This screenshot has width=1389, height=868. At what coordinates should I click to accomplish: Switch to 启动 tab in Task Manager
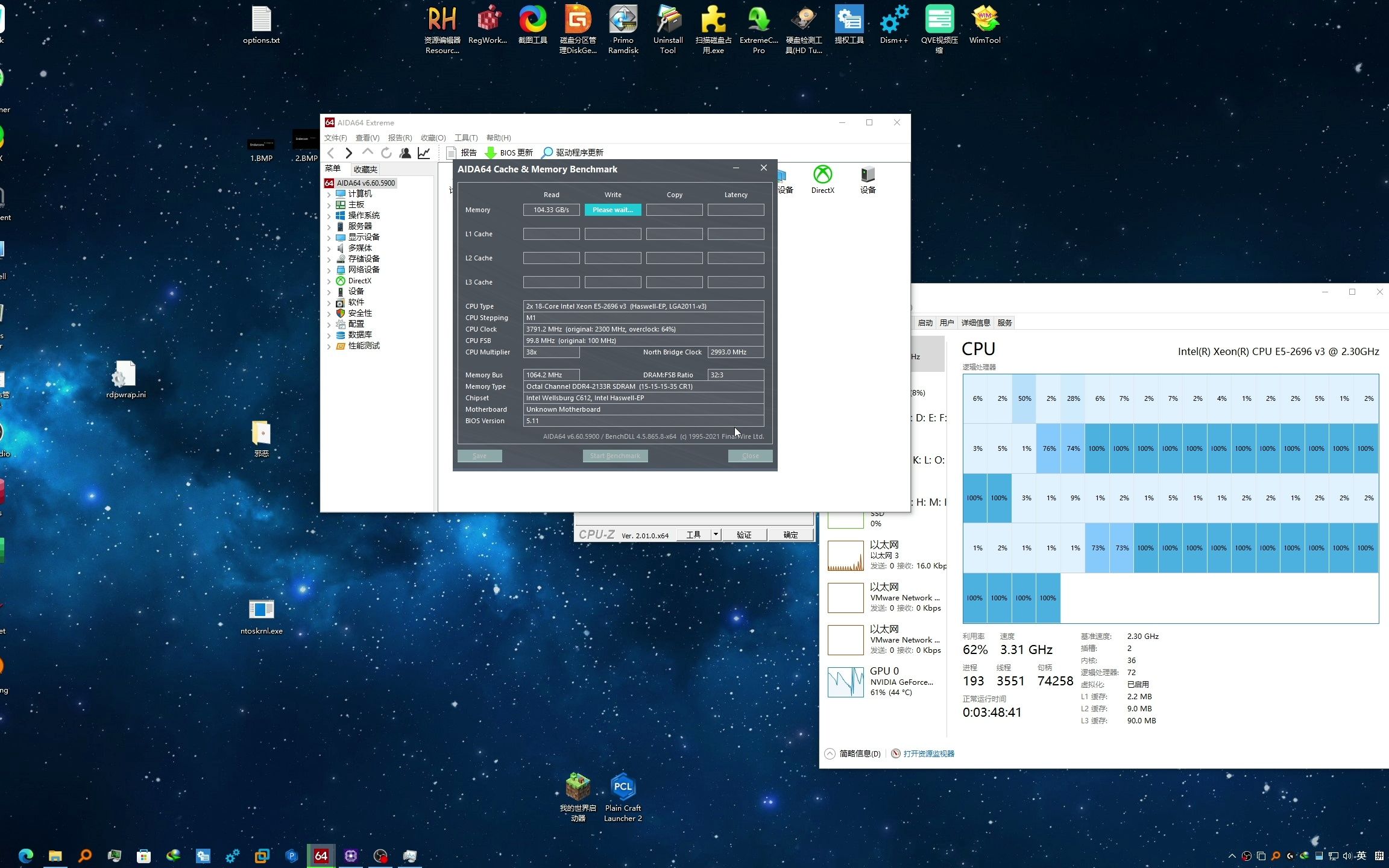pyautogui.click(x=925, y=323)
